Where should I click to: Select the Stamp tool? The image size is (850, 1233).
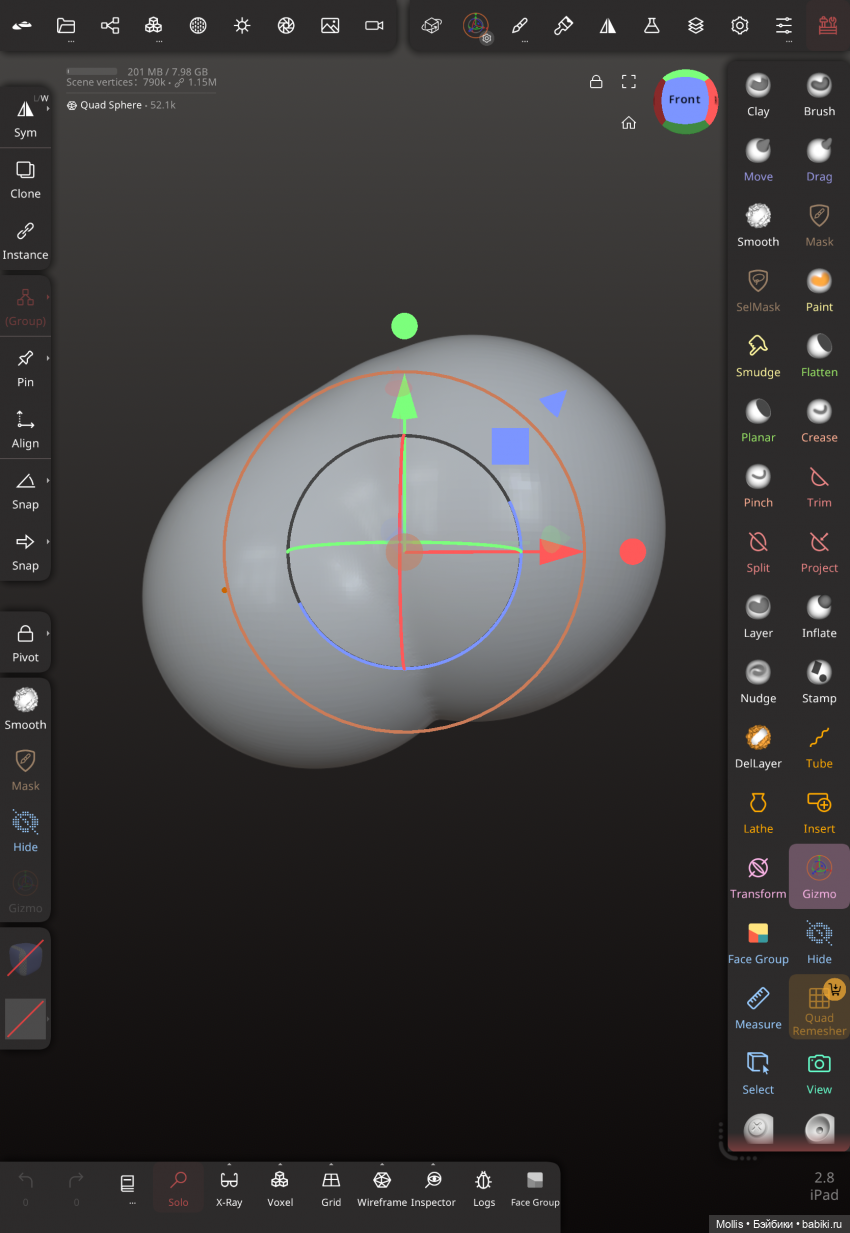tap(819, 682)
